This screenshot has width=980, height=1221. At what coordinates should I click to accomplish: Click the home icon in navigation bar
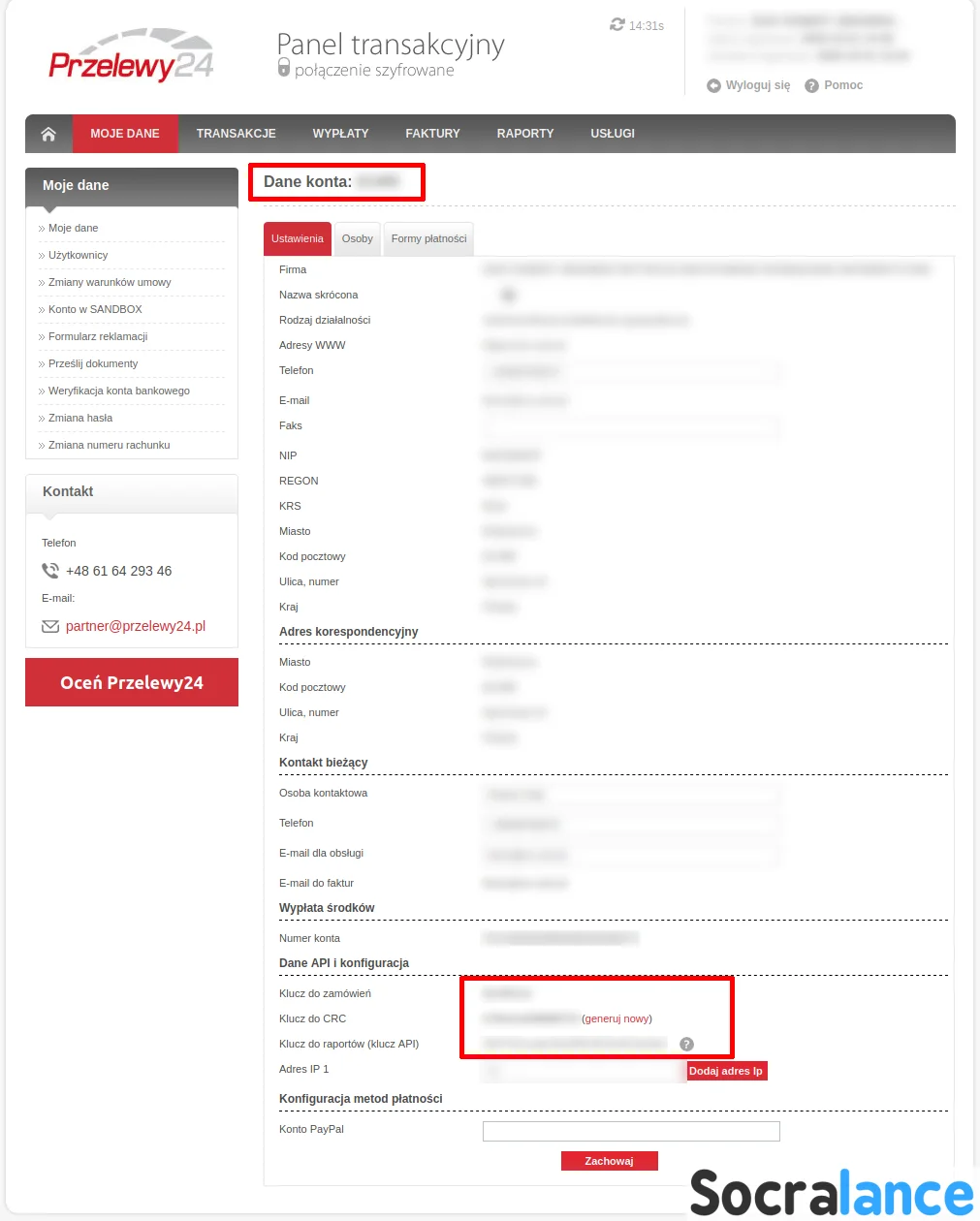48,134
